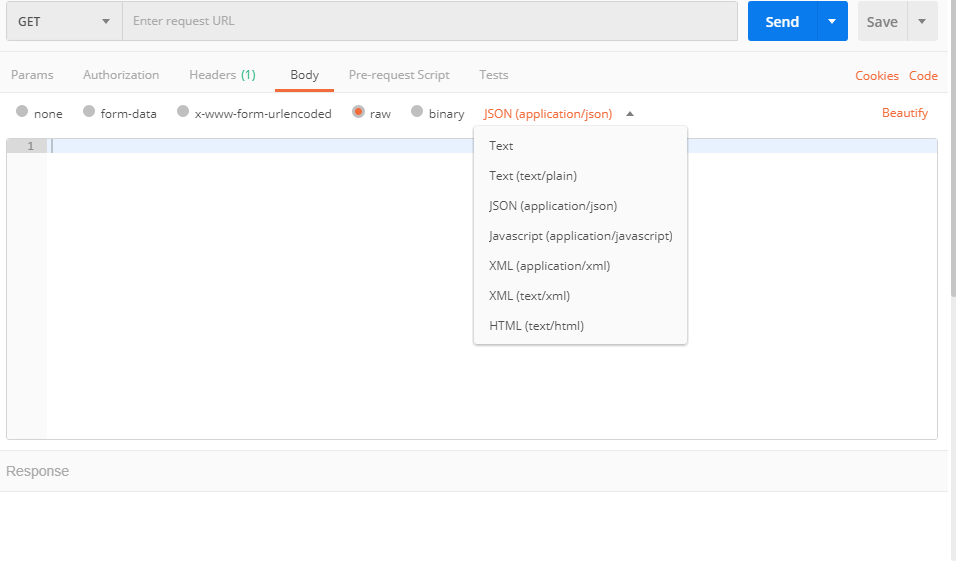Open the Headers (1) tab
Image resolution: width=956 pixels, height=562 pixels.
(x=223, y=75)
